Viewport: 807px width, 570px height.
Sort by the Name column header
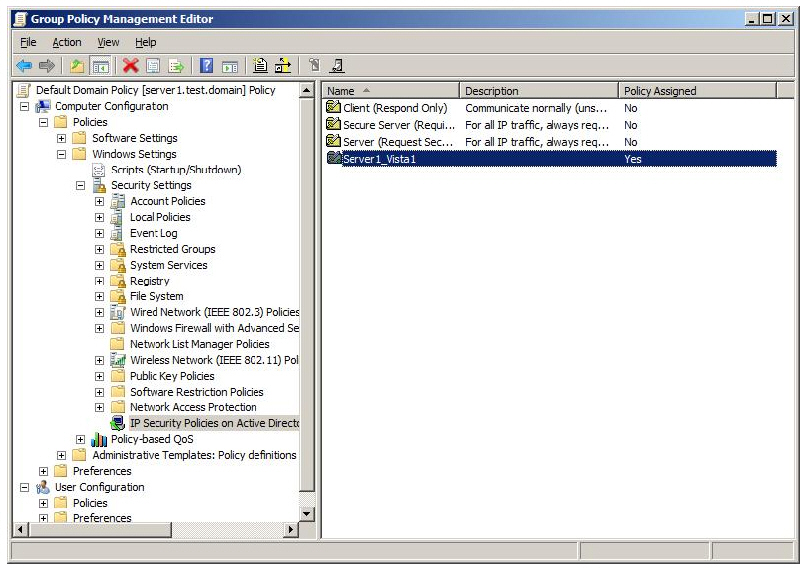pos(391,91)
